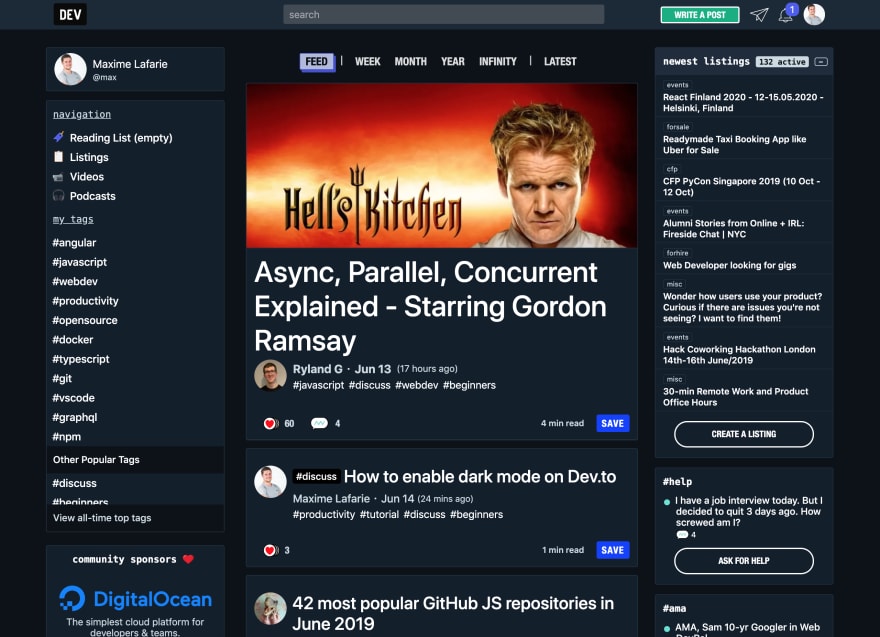Open the #opensource tag
This screenshot has width=880, height=637.
[85, 320]
